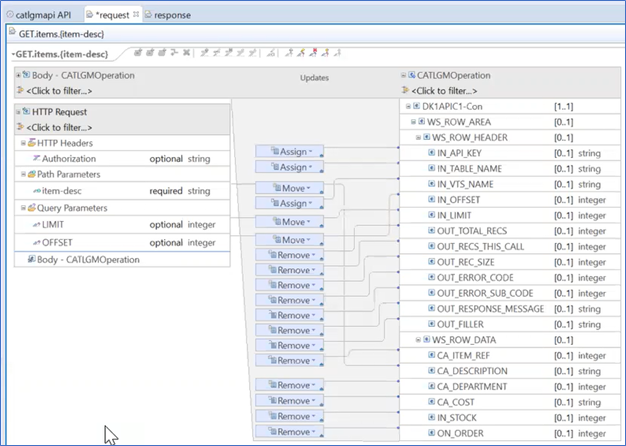The height and width of the screenshot is (446, 626).
Task: Click the DK1APIC1-Con structure icon
Action: point(416,106)
